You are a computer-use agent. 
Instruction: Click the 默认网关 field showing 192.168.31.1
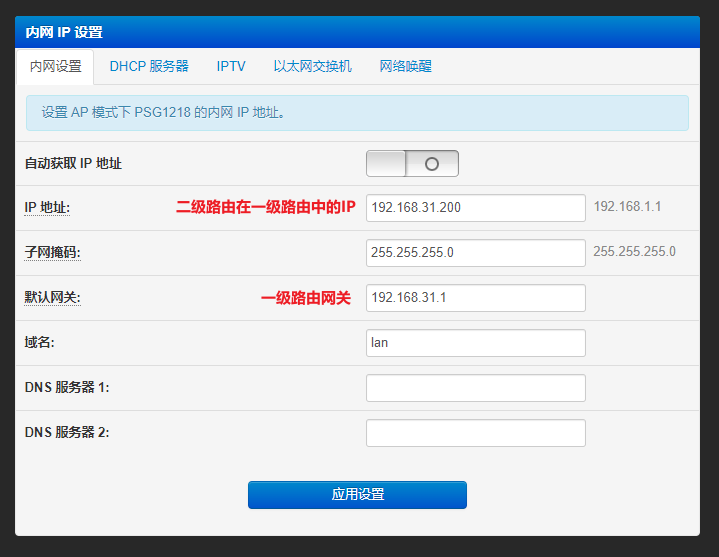pos(475,298)
